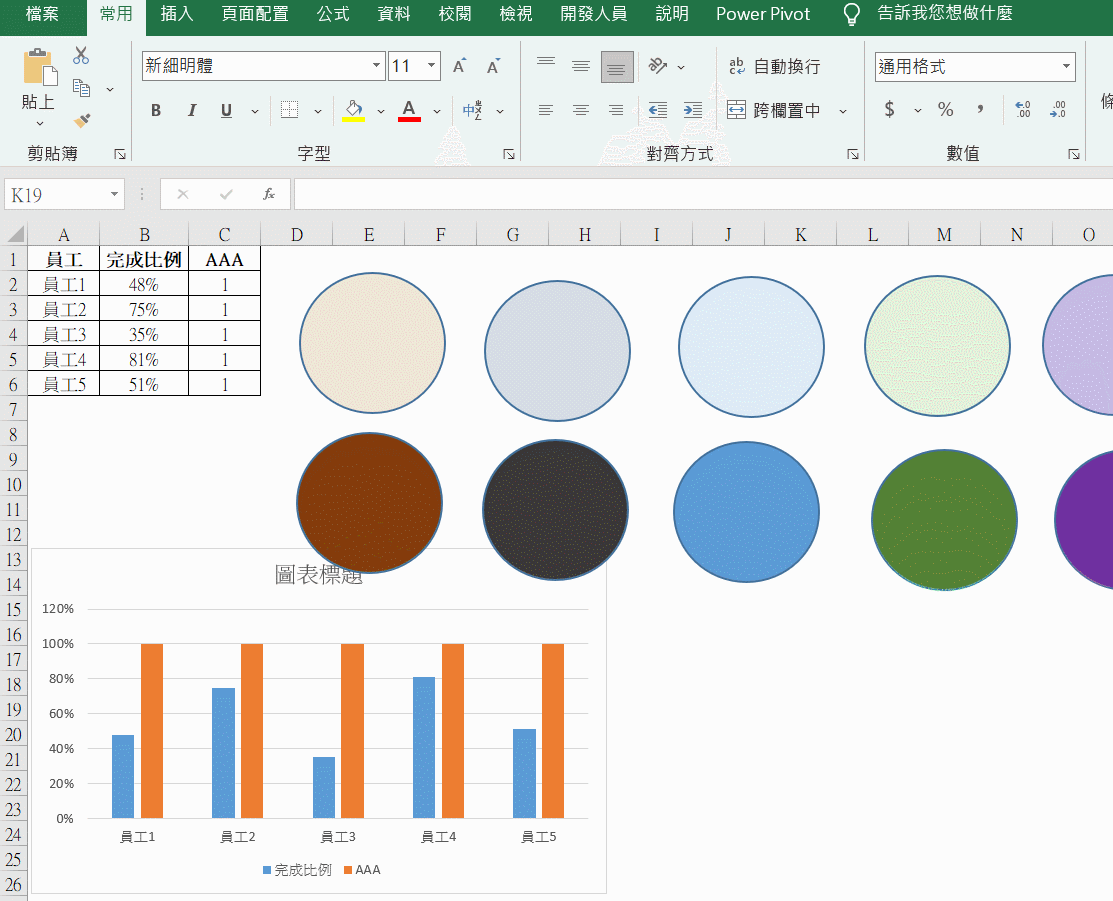Toggle italic formatting
This screenshot has width=1113, height=901.
pyautogui.click(x=192, y=110)
